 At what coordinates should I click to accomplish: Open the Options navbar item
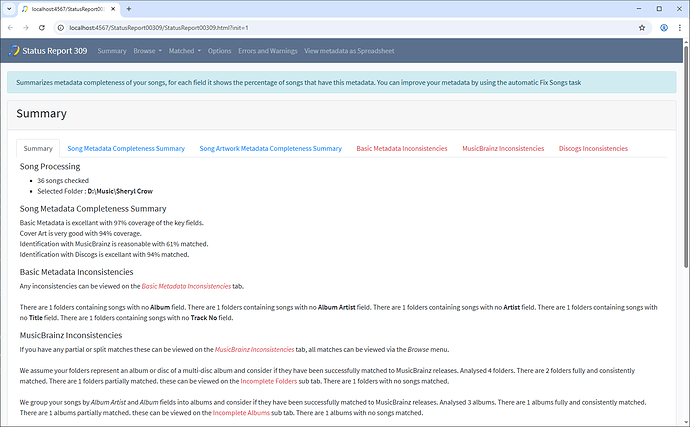[220, 51]
